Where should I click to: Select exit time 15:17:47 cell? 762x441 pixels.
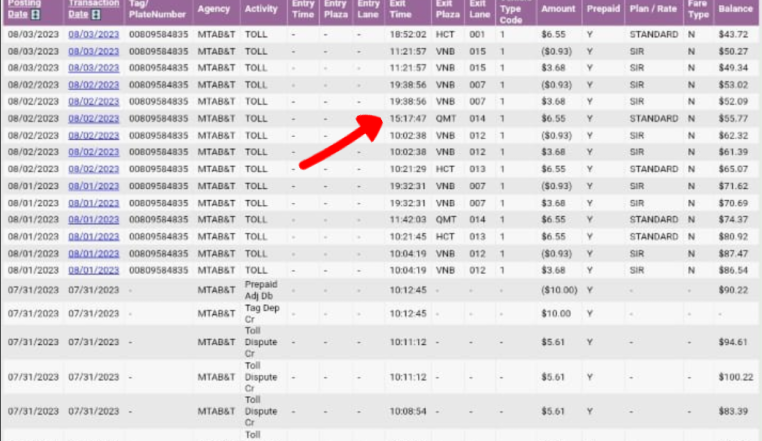coord(408,119)
